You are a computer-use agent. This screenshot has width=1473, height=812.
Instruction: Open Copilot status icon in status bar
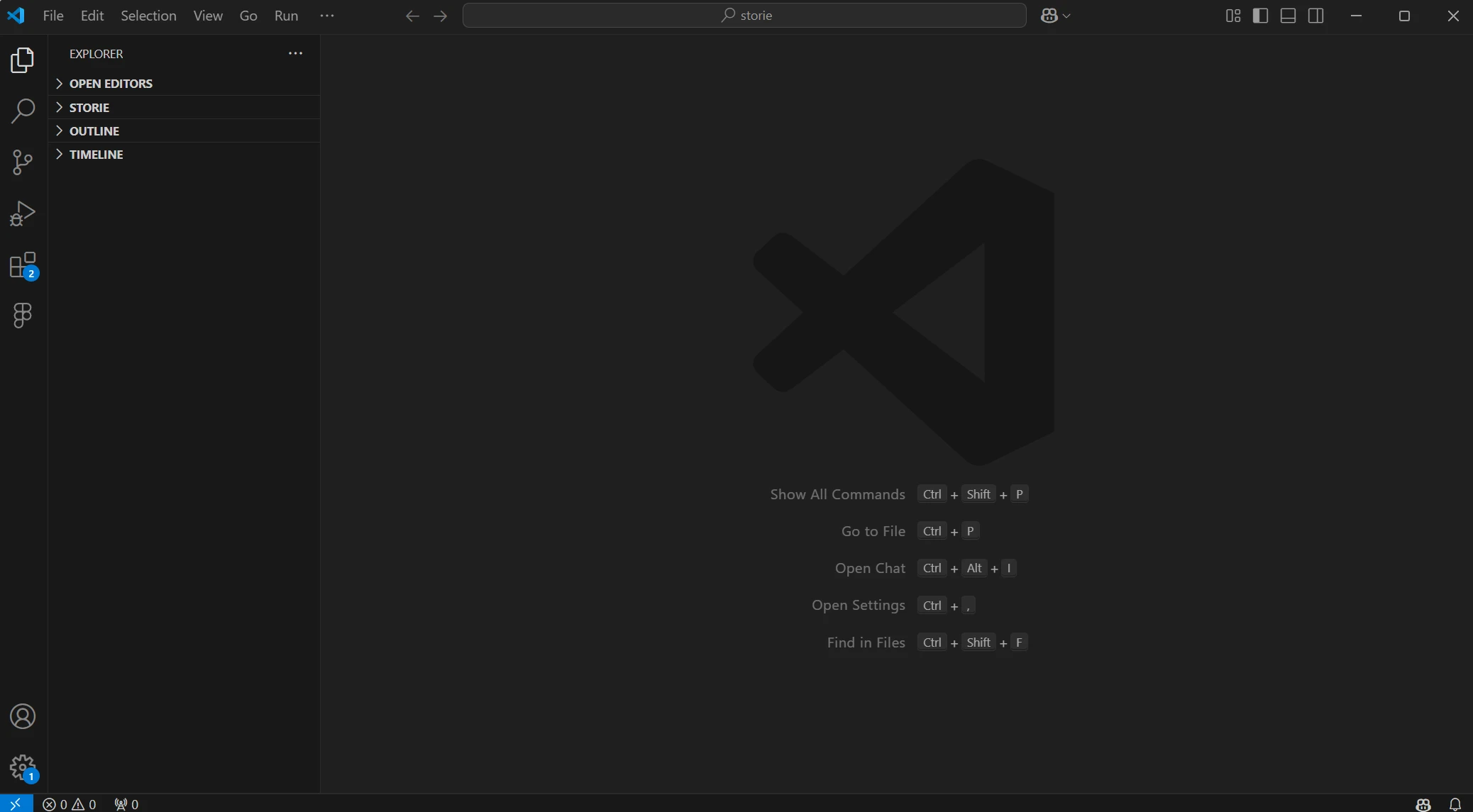point(1423,803)
